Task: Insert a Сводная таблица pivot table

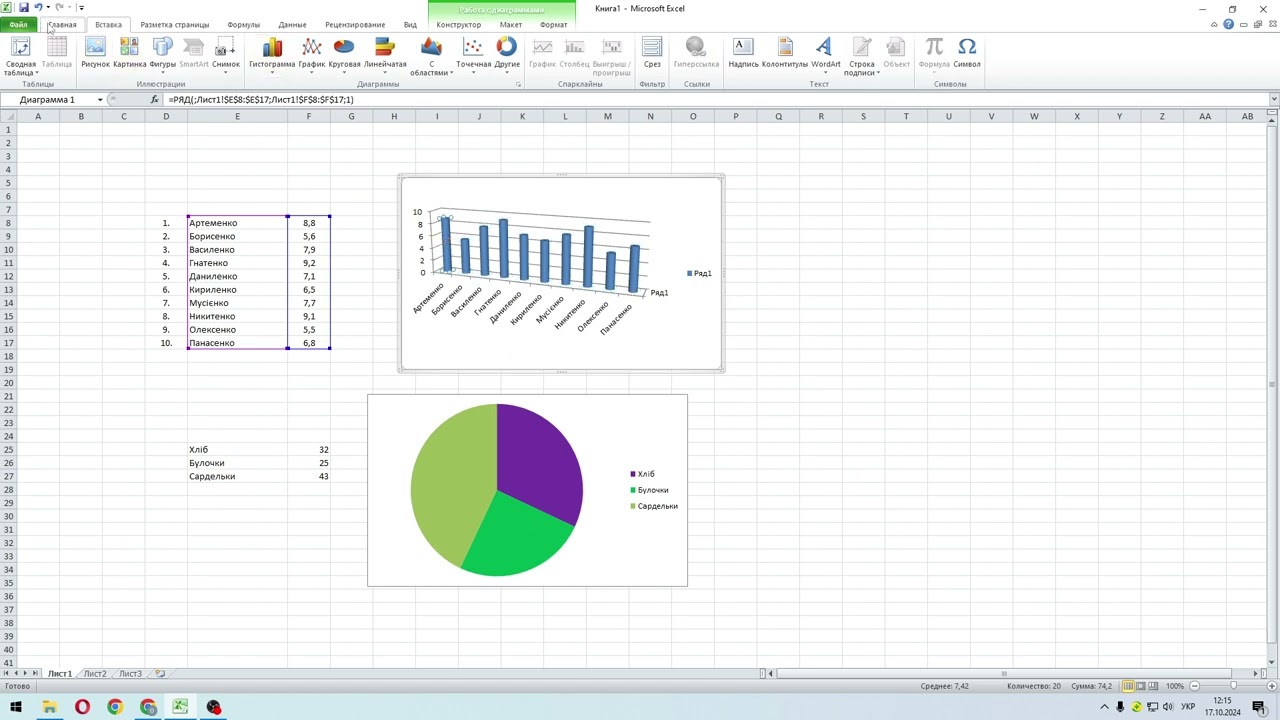Action: click(x=21, y=56)
